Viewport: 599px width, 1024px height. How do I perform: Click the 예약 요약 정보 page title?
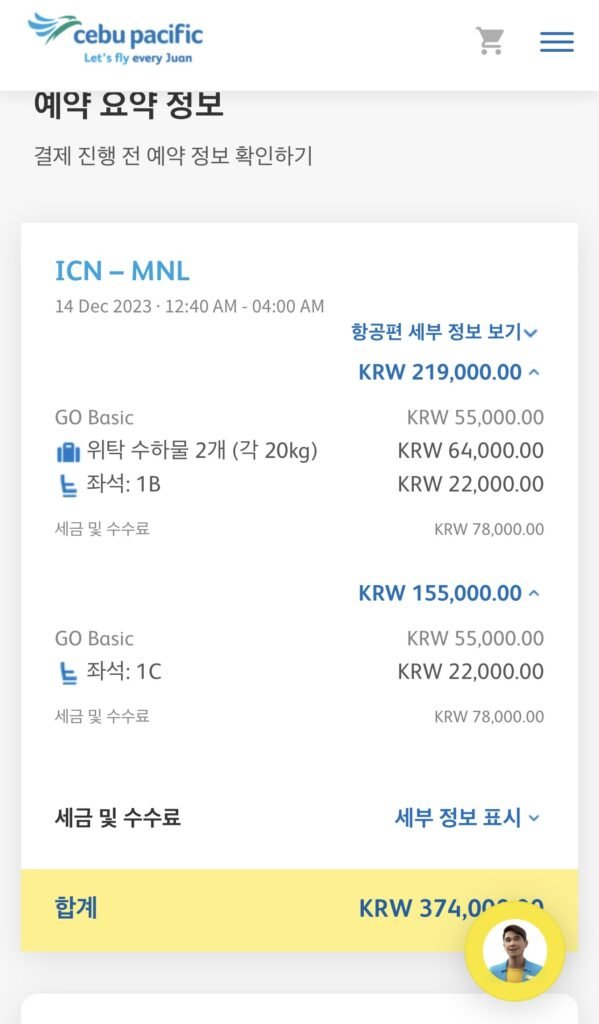[129, 105]
